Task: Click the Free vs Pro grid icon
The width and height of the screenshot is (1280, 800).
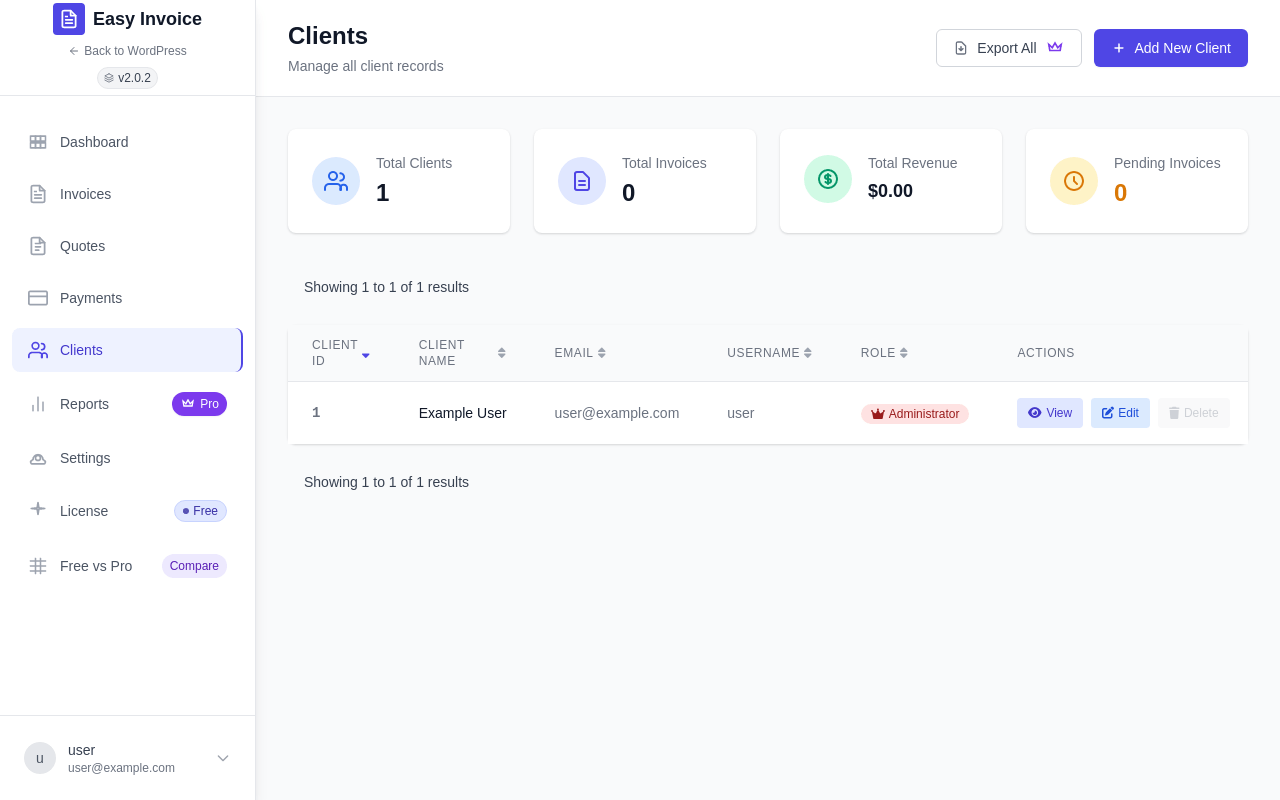Action: [x=38, y=566]
